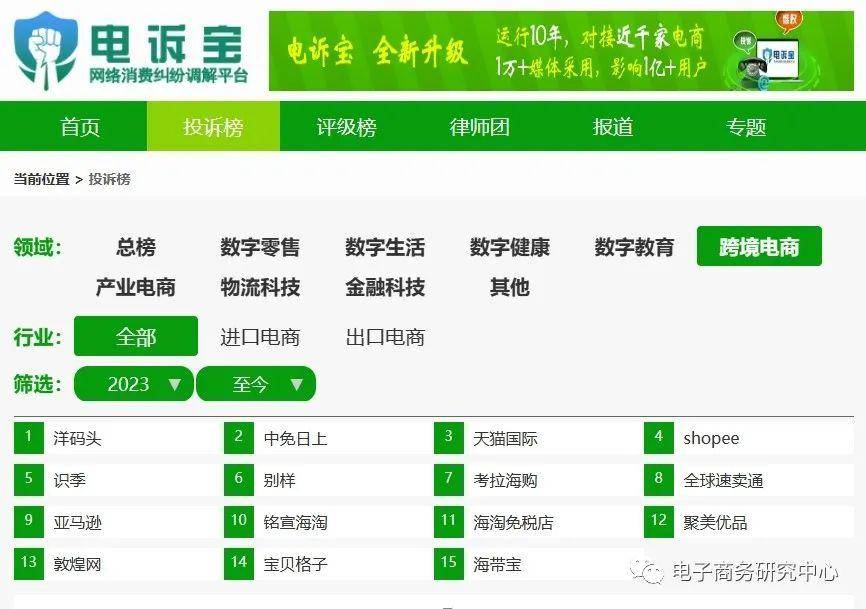Open the 律师团 tab
Image resolution: width=866 pixels, height=609 pixels.
click(x=479, y=127)
